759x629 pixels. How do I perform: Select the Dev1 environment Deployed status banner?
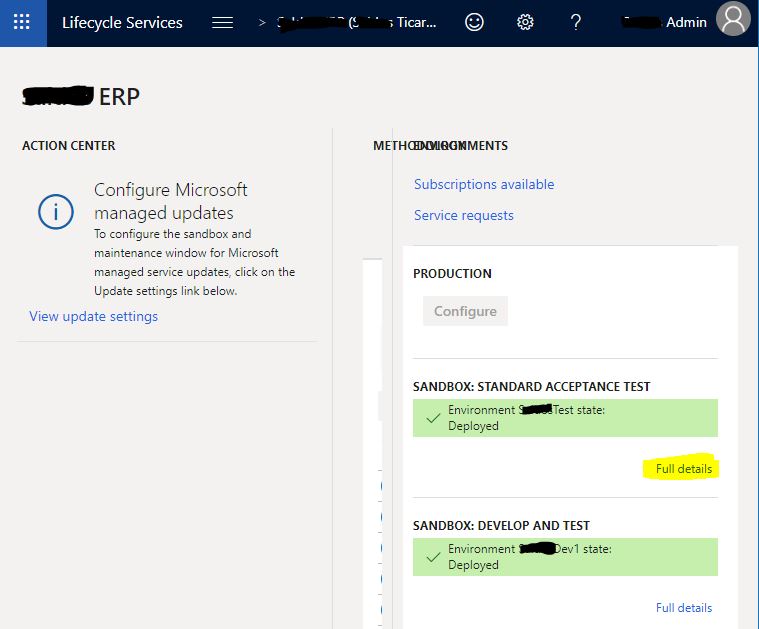tap(565, 557)
